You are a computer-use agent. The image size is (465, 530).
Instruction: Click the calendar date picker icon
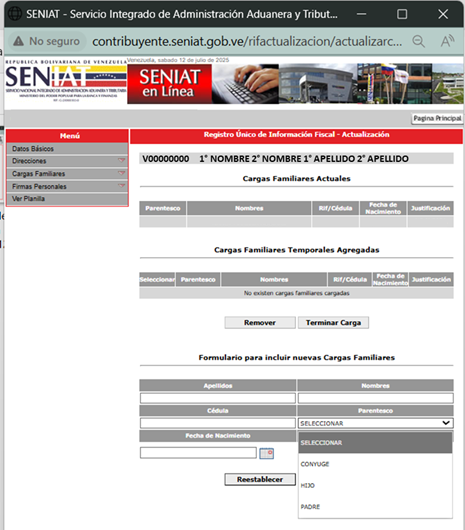click(x=266, y=453)
